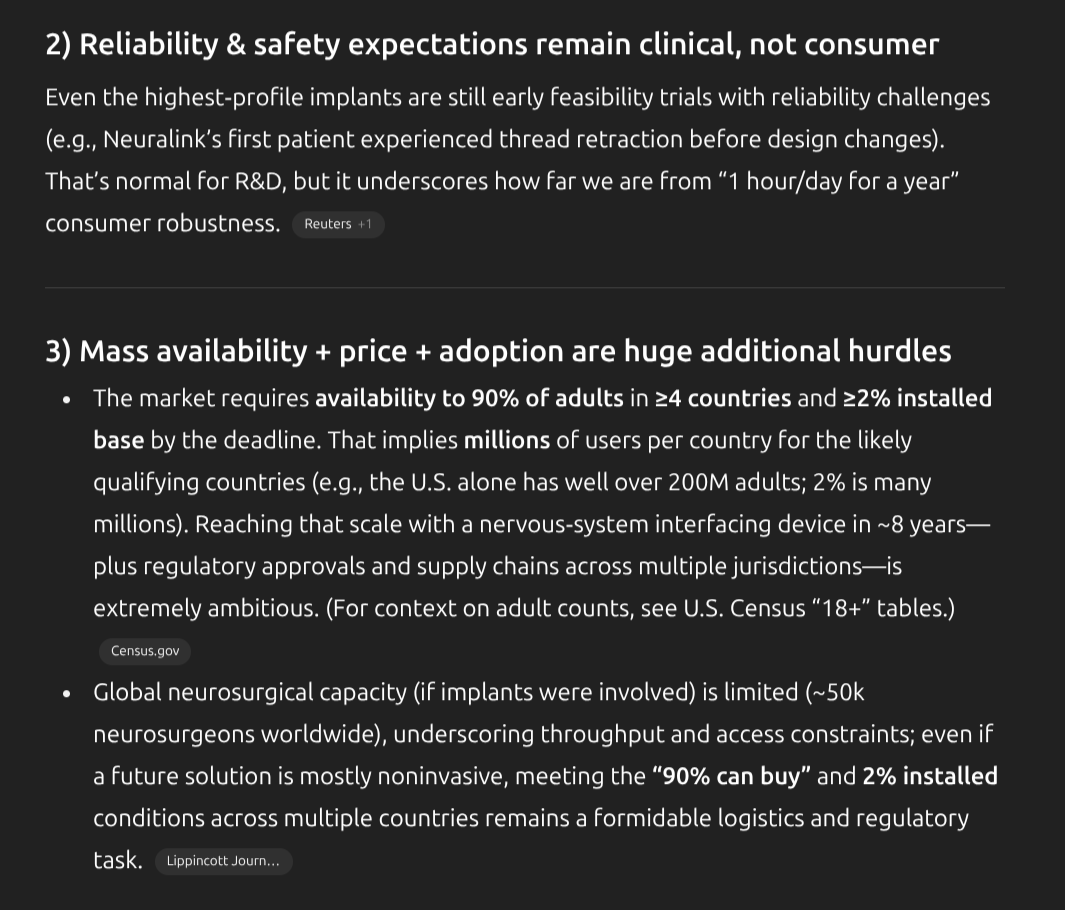Click the '~50k' neurosurgeons figure
1065x910 pixels.
tap(834, 692)
